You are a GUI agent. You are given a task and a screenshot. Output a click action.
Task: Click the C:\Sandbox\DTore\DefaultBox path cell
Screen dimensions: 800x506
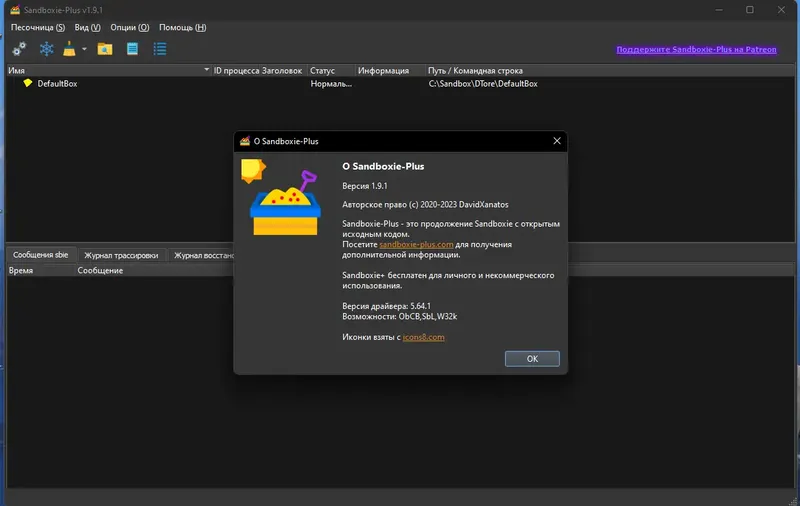pos(483,84)
